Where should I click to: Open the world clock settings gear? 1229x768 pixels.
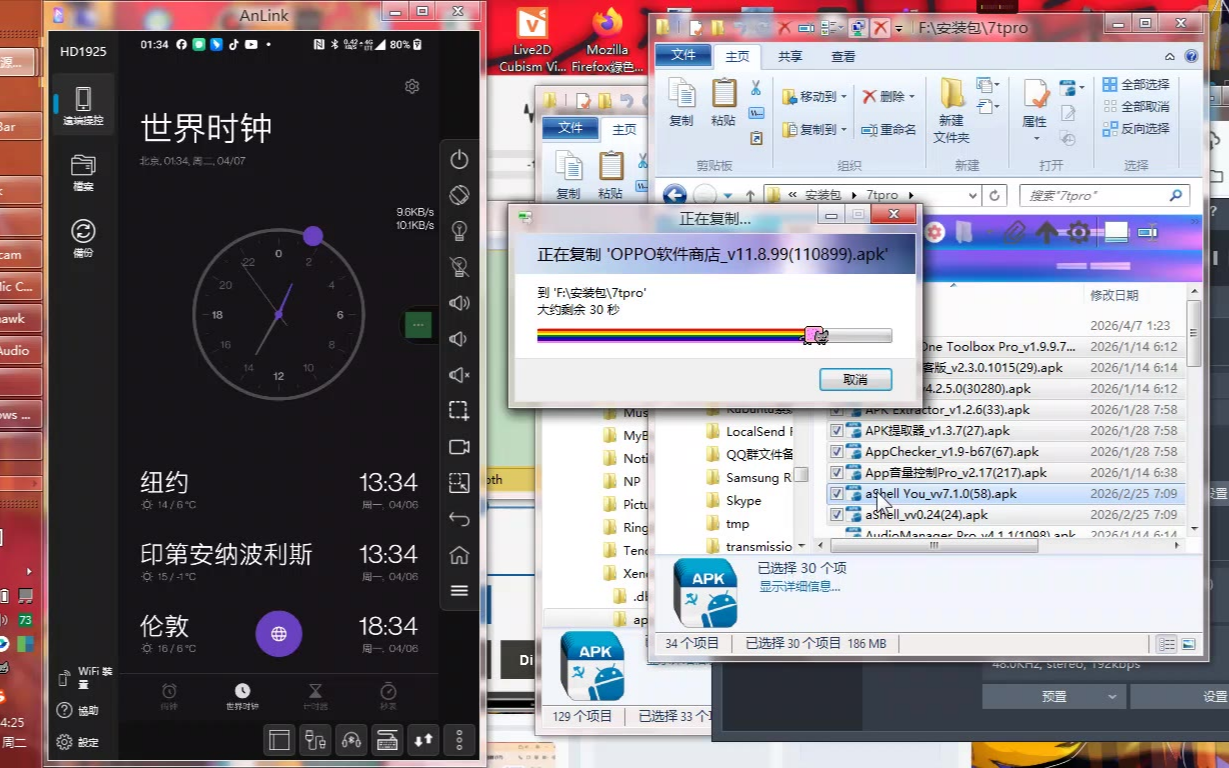tap(412, 87)
